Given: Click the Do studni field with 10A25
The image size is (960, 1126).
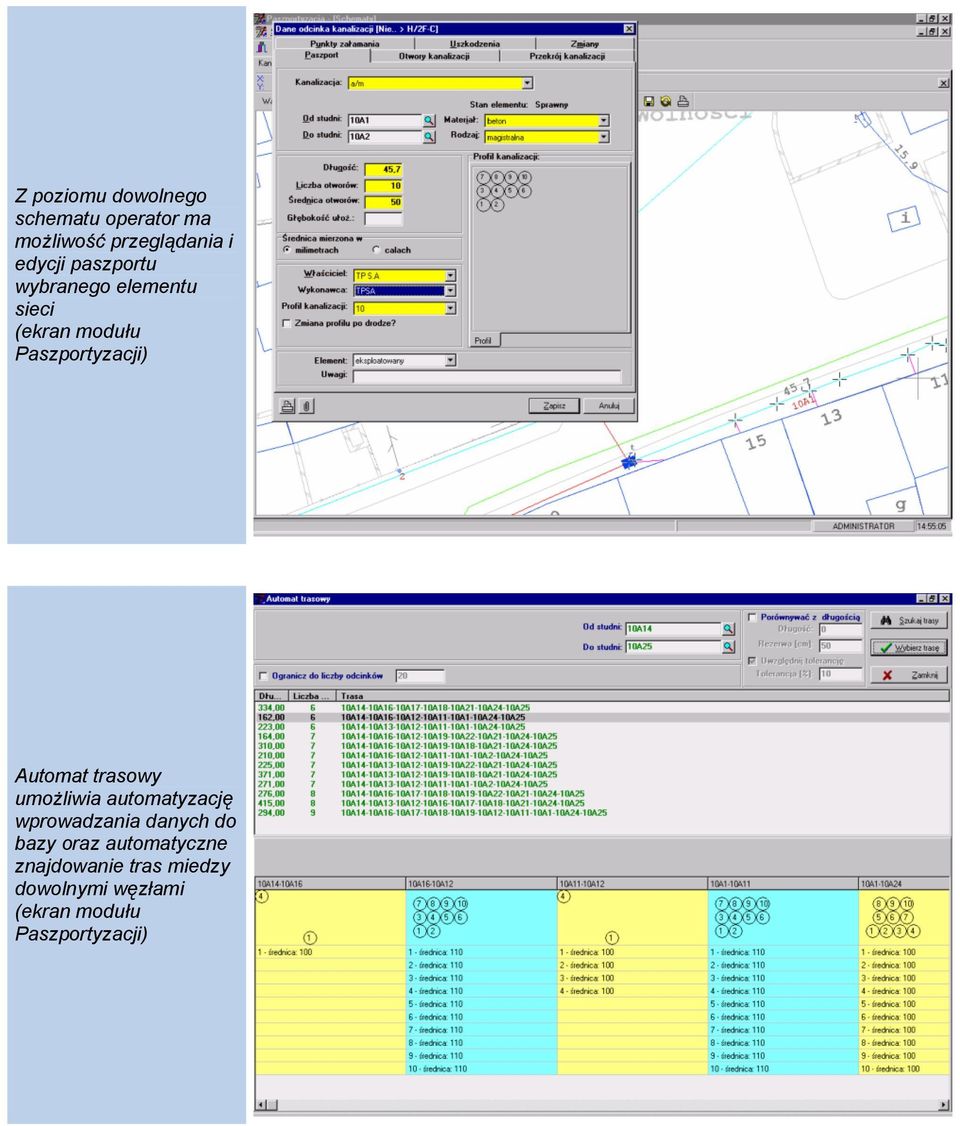Looking at the screenshot, I should (x=674, y=647).
